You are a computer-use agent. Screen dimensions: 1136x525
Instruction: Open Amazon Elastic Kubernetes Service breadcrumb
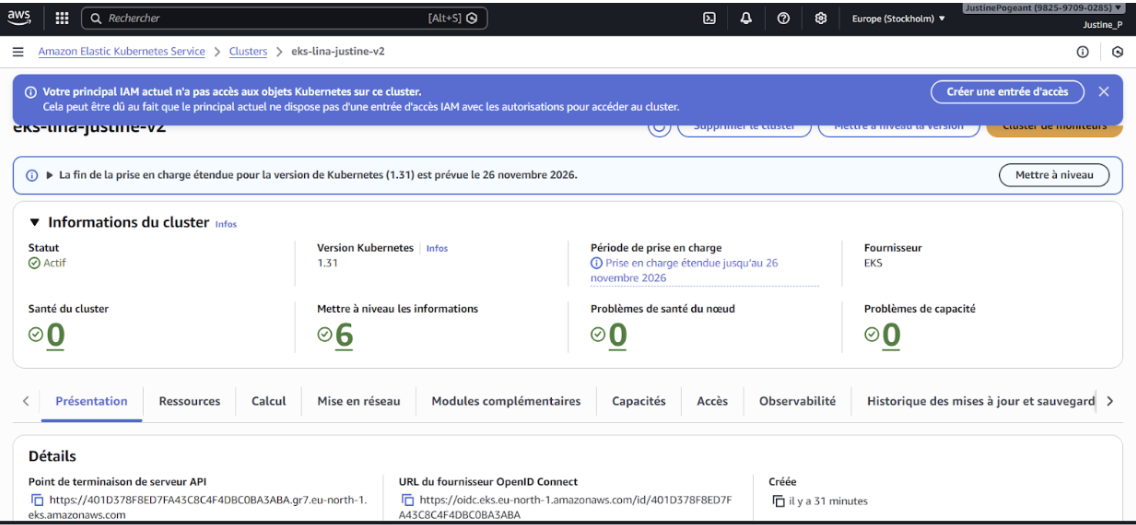pyautogui.click(x=122, y=52)
